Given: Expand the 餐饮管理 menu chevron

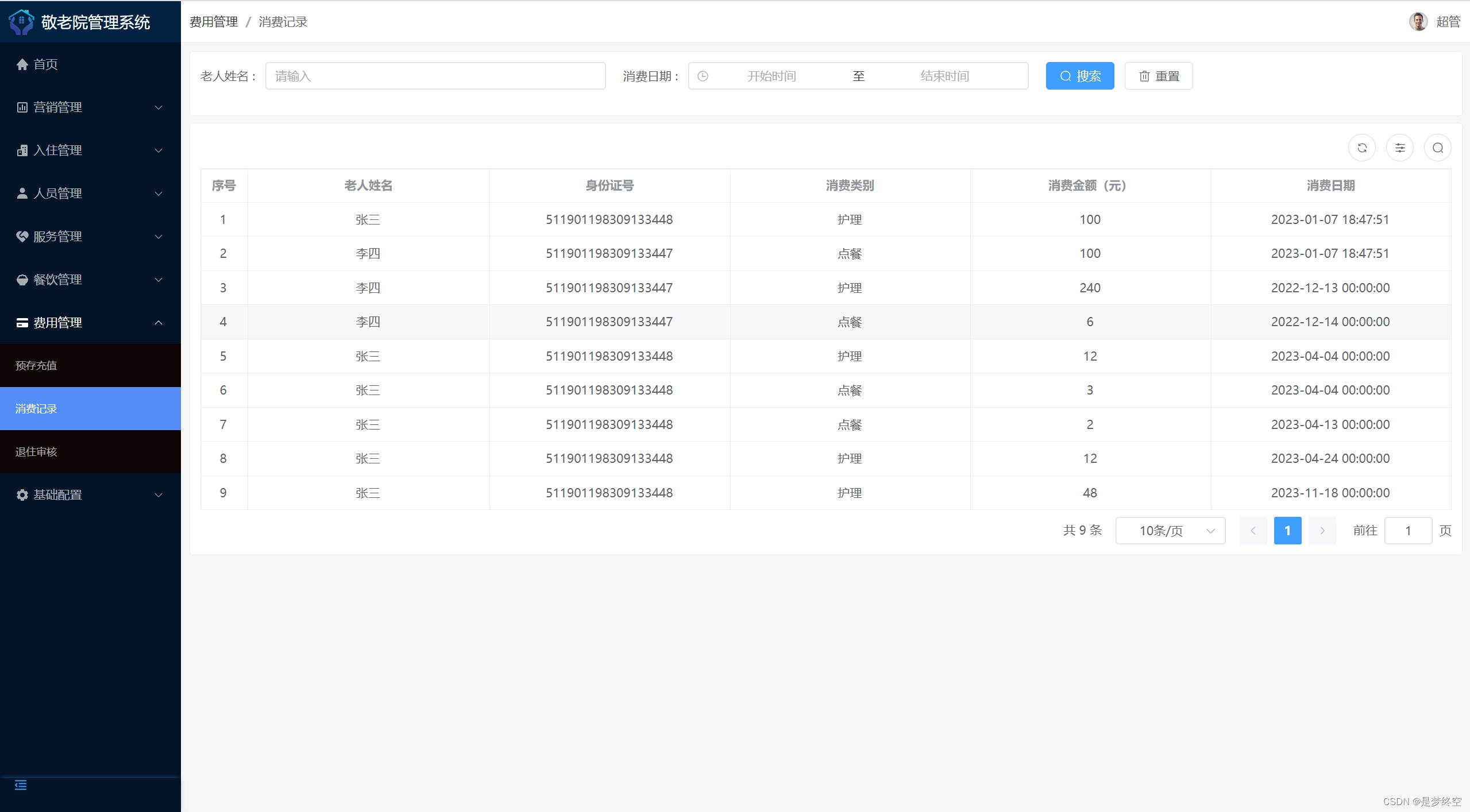Looking at the screenshot, I should click(159, 280).
